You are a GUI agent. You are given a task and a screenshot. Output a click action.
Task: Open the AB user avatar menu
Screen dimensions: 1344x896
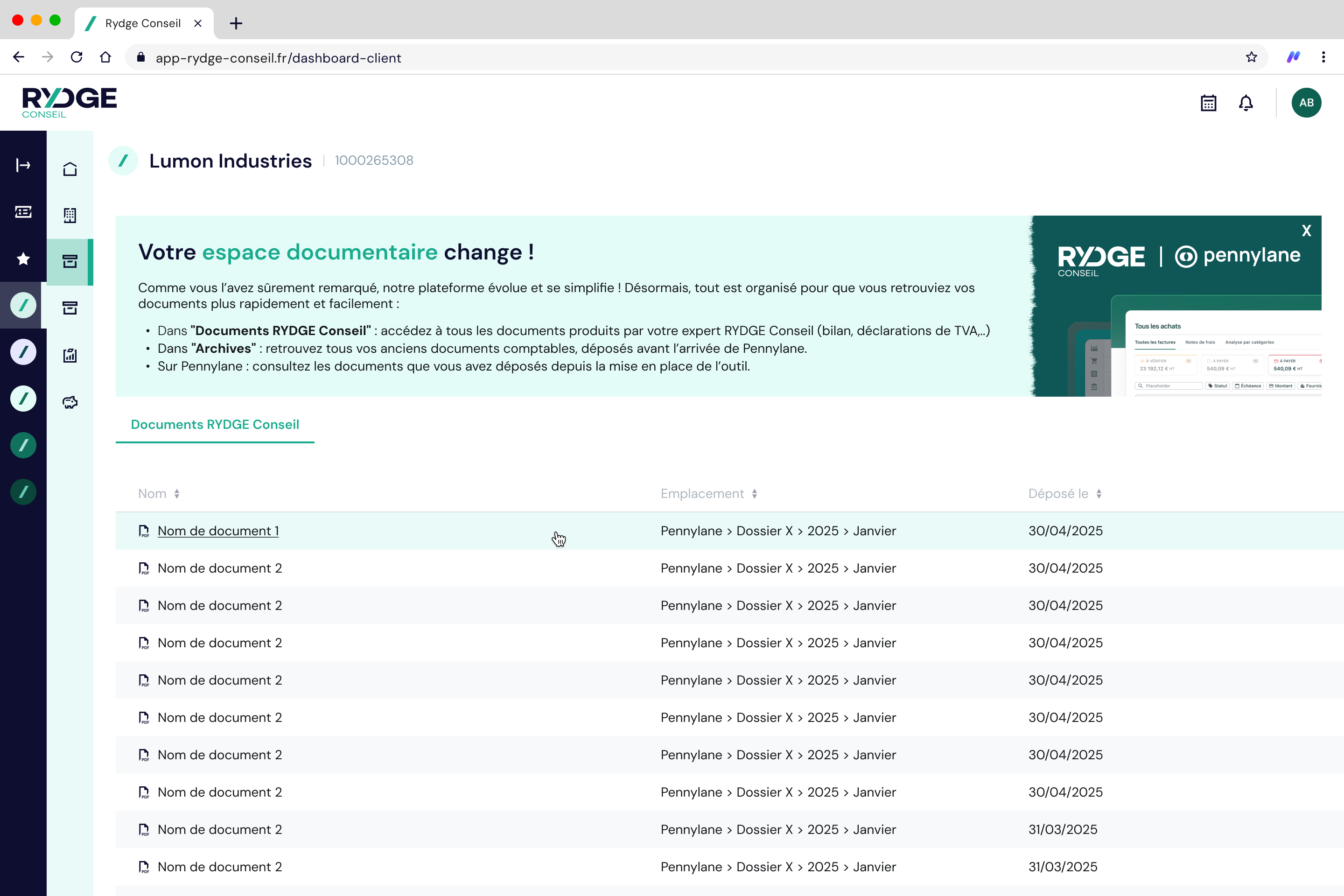pyautogui.click(x=1306, y=103)
